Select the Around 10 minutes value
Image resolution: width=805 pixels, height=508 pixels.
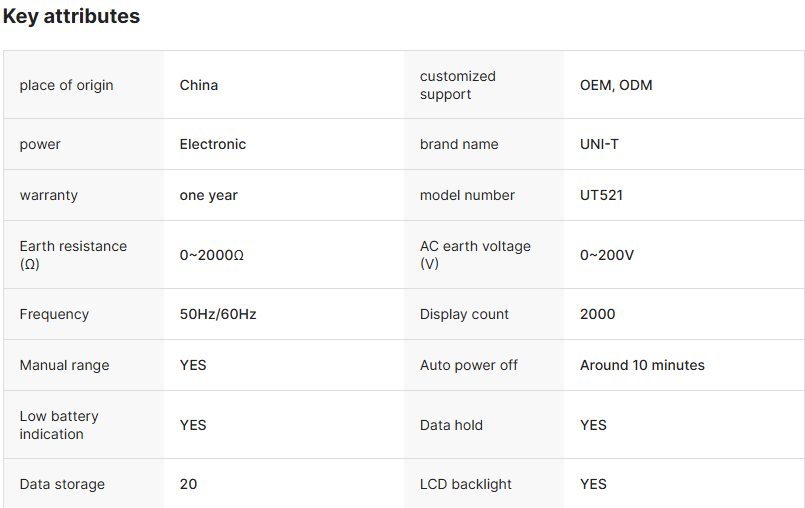tap(642, 365)
